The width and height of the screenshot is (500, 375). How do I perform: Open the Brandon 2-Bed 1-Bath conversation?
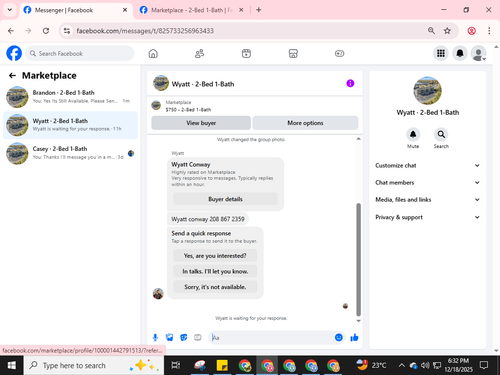pos(70,97)
